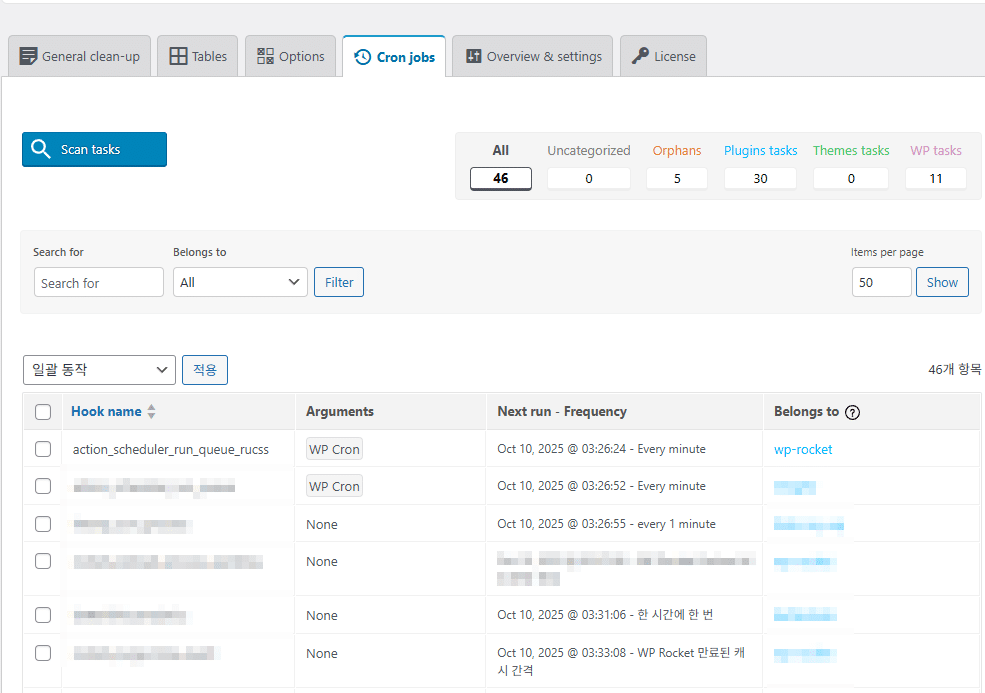This screenshot has height=693, width=985.
Task: Switch to the Tables tab
Action: [197, 56]
